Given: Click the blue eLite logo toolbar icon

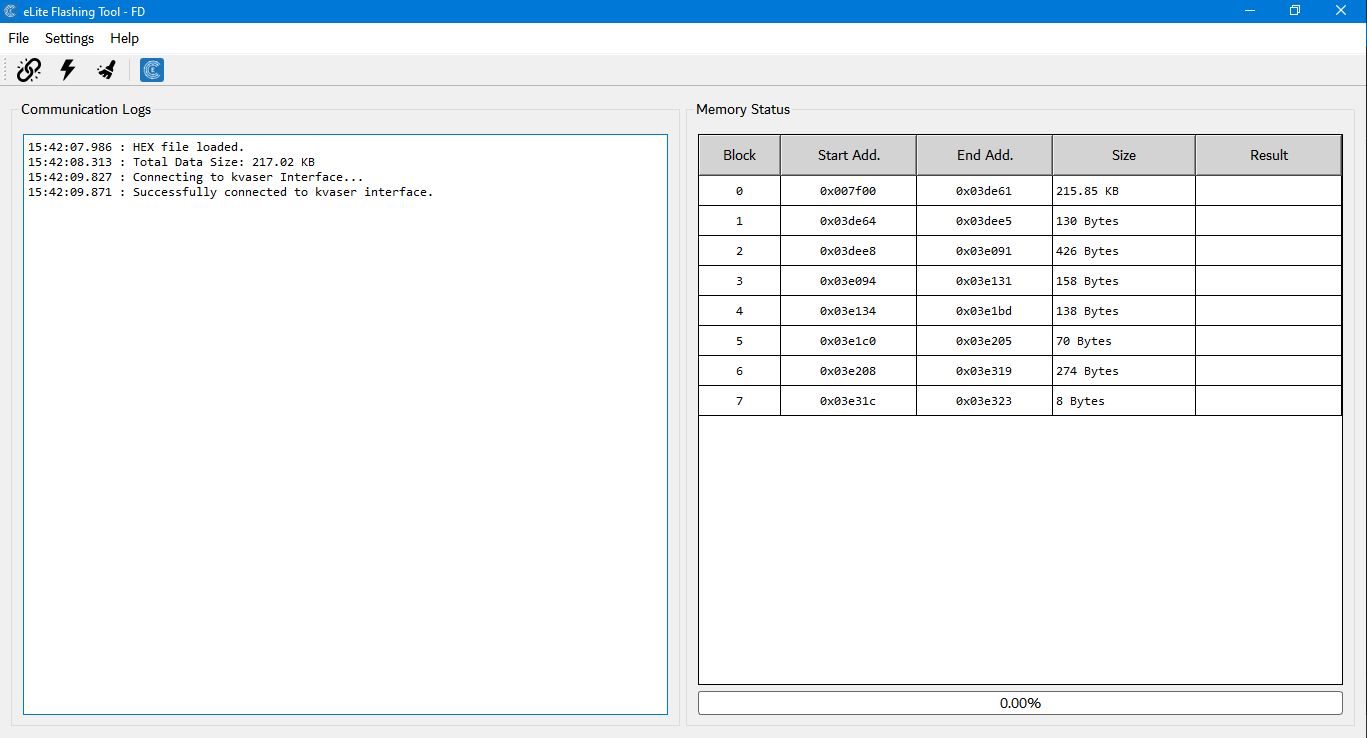Looking at the screenshot, I should 152,70.
